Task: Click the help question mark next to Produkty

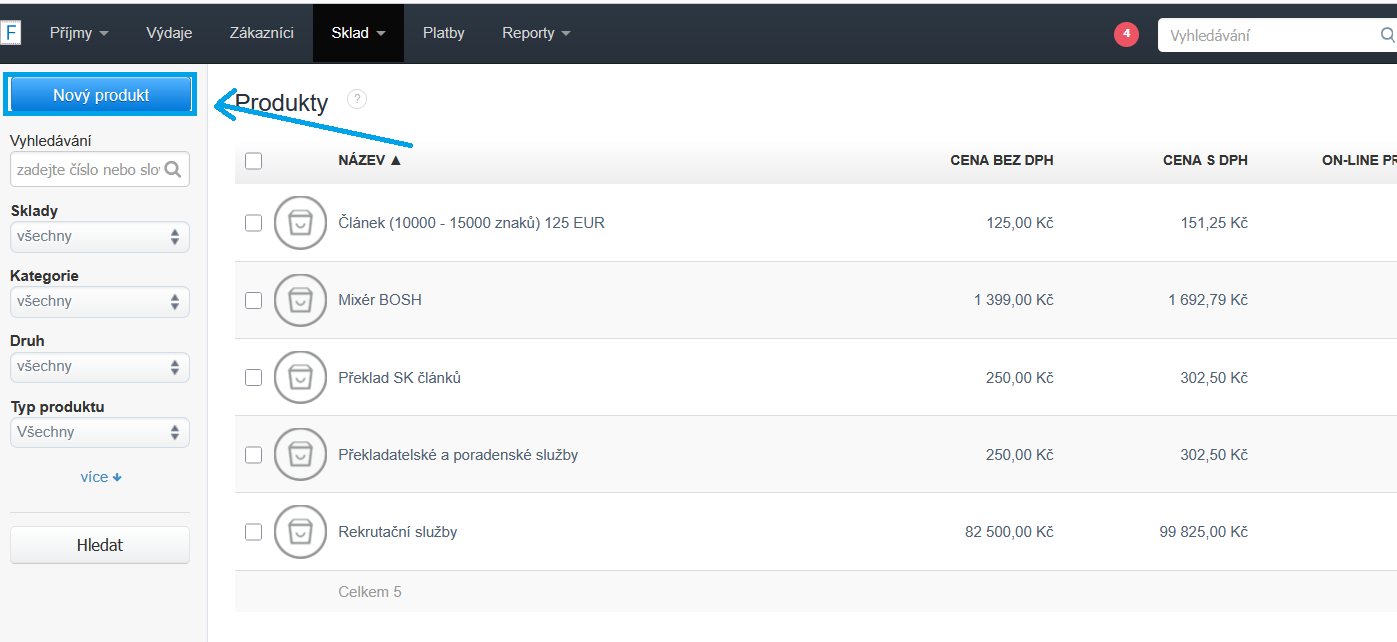Action: coord(357,99)
